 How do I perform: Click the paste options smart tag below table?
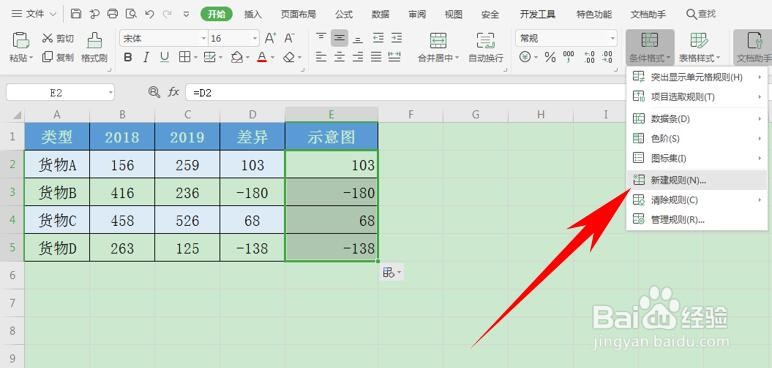click(x=391, y=272)
